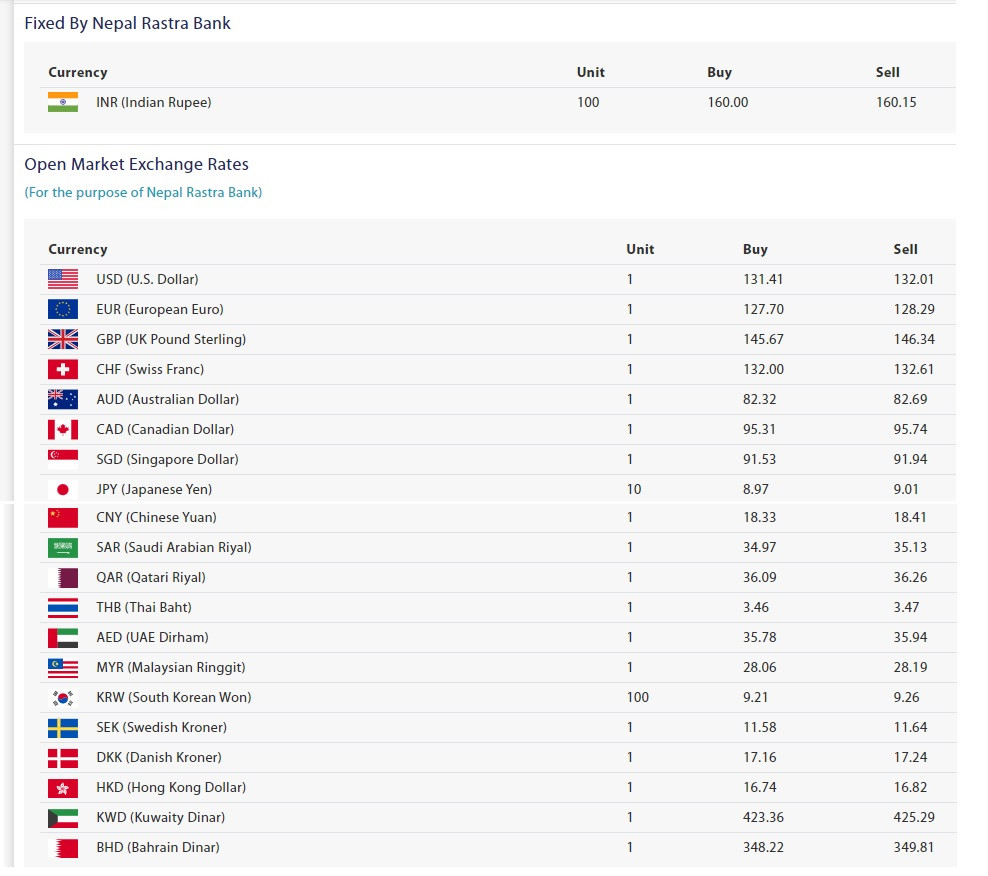Click AUD sell rate 82.69

click(910, 399)
